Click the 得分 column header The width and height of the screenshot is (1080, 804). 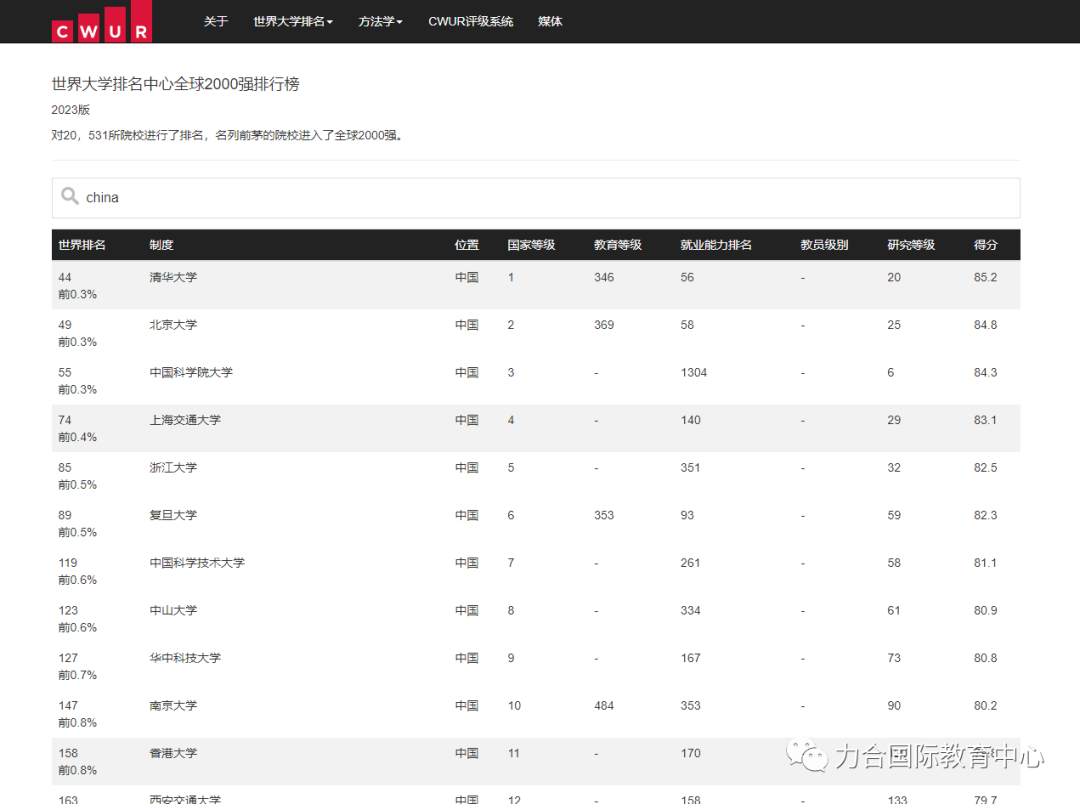coord(986,245)
